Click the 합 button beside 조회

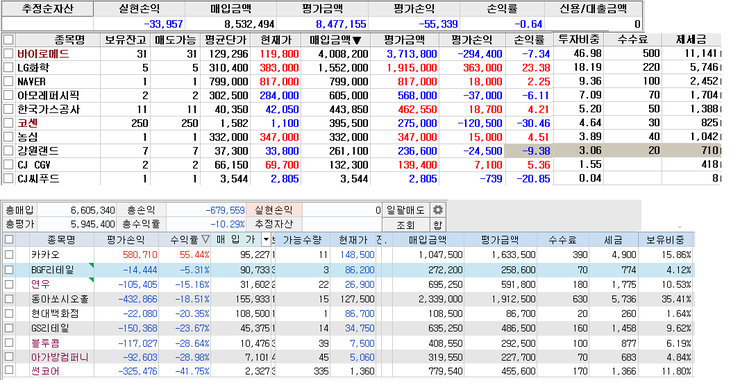coord(437,225)
